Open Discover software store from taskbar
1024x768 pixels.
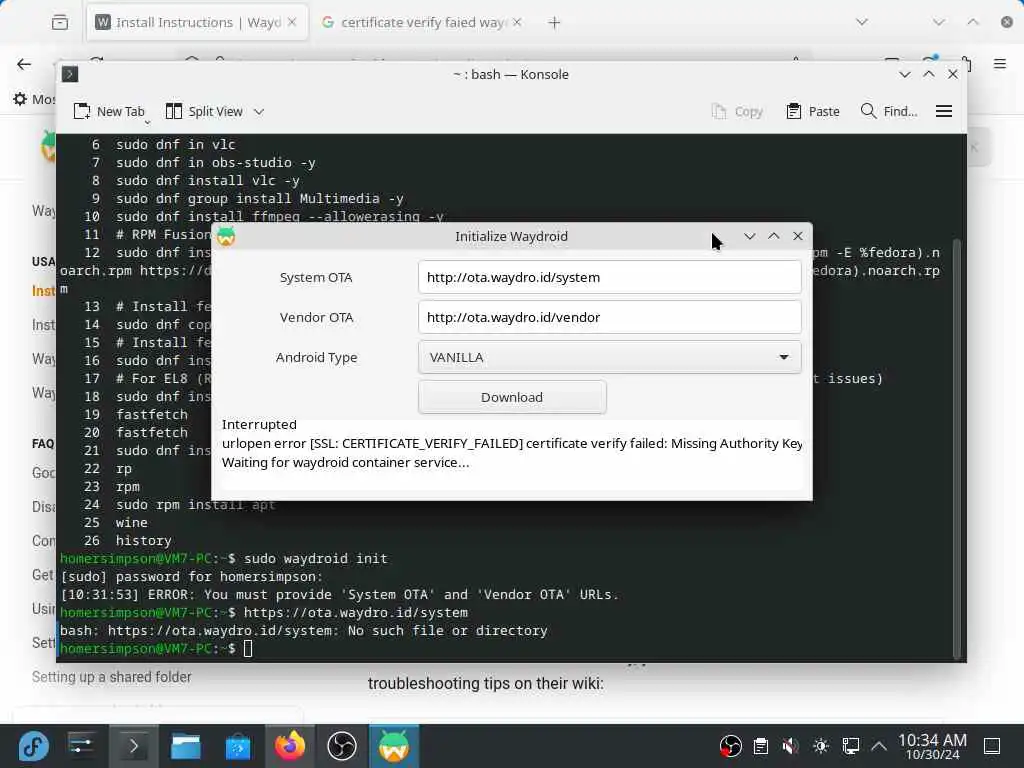coord(238,746)
